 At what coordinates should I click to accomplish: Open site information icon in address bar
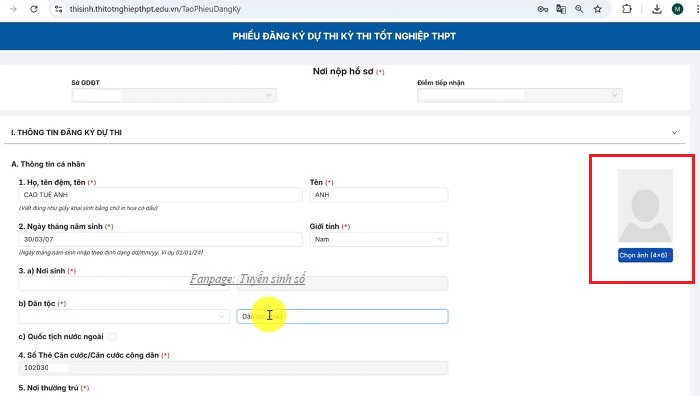click(58, 9)
